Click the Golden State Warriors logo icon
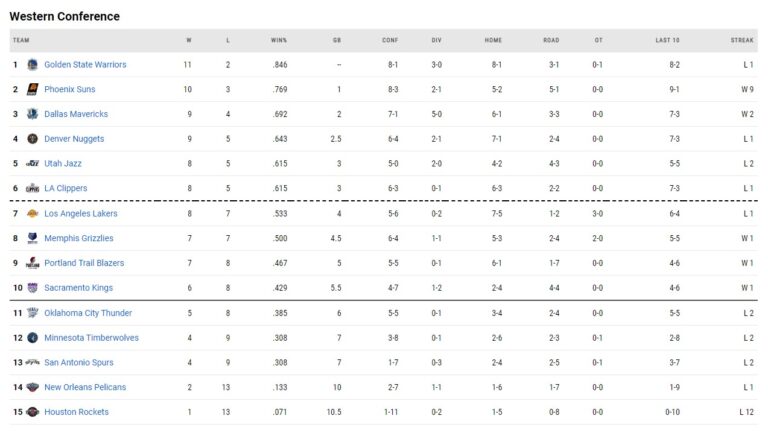Screen dimensions: 768x439 33,65
